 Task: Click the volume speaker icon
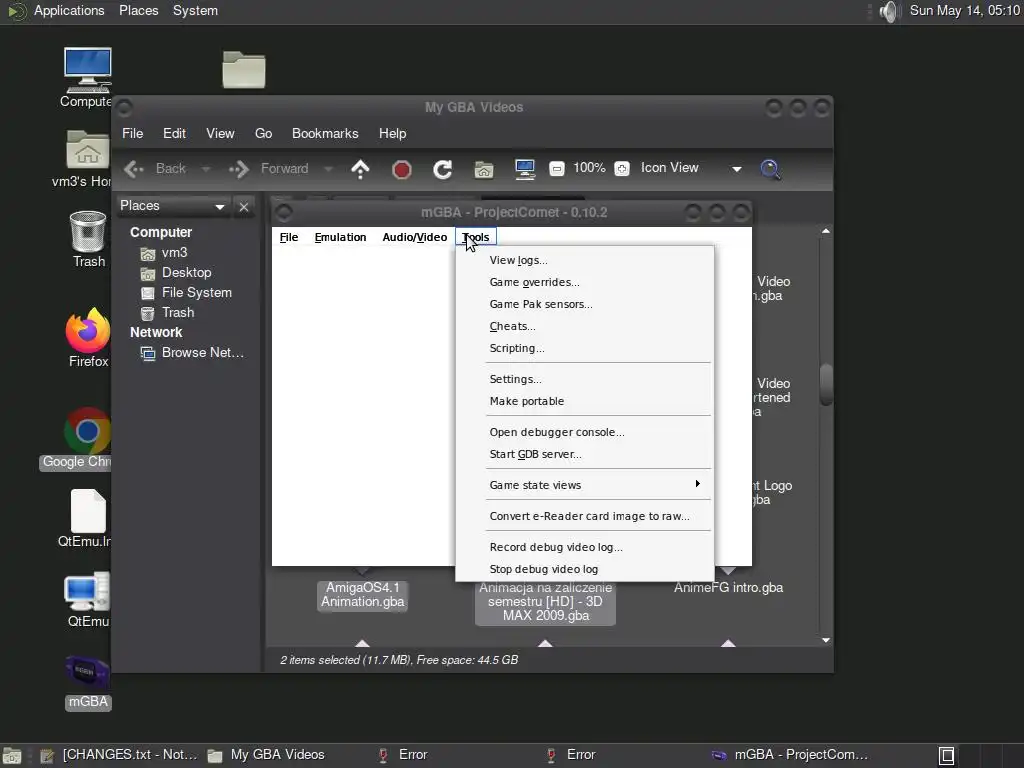pos(889,11)
